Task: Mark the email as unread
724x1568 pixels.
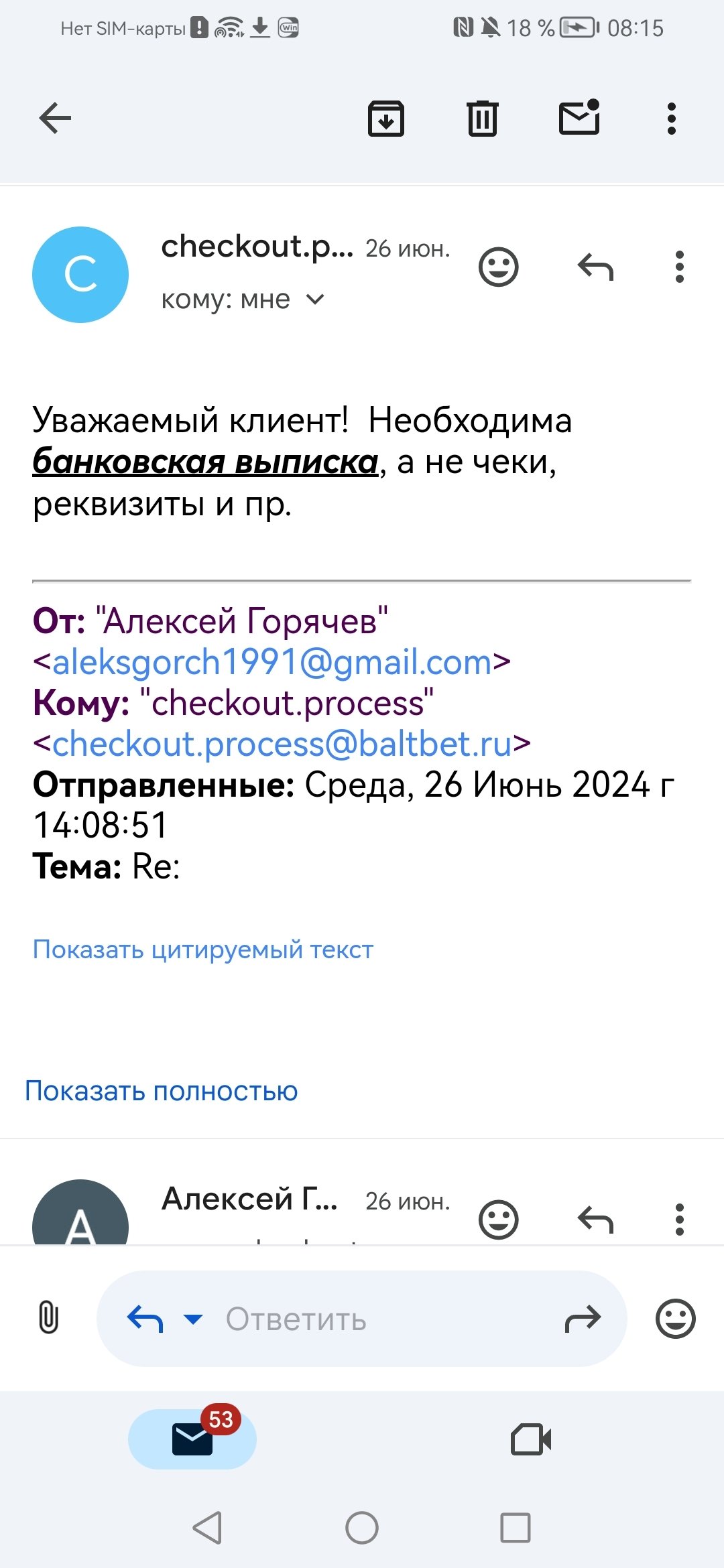Action: [579, 118]
